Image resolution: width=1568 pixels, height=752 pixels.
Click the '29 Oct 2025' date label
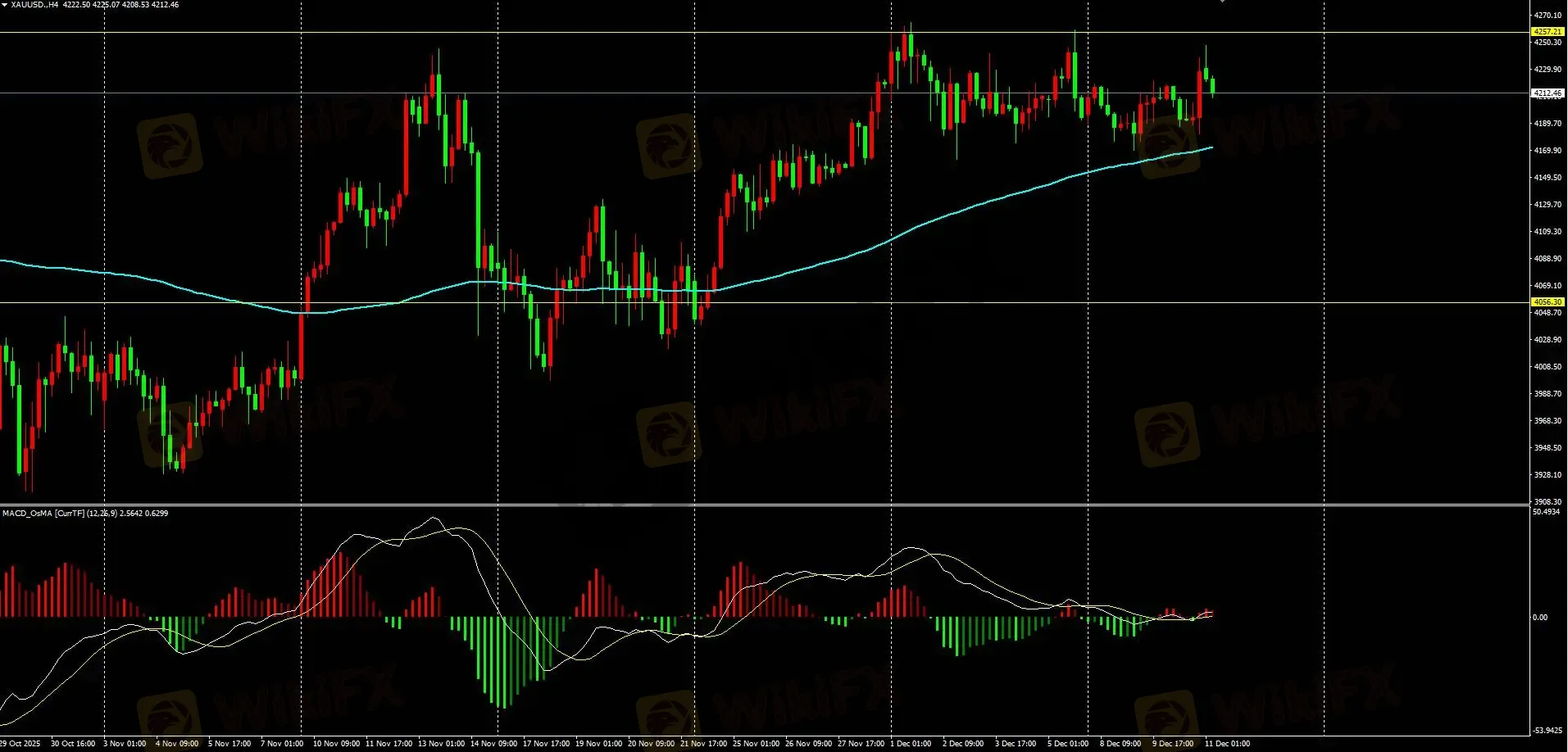click(20, 744)
